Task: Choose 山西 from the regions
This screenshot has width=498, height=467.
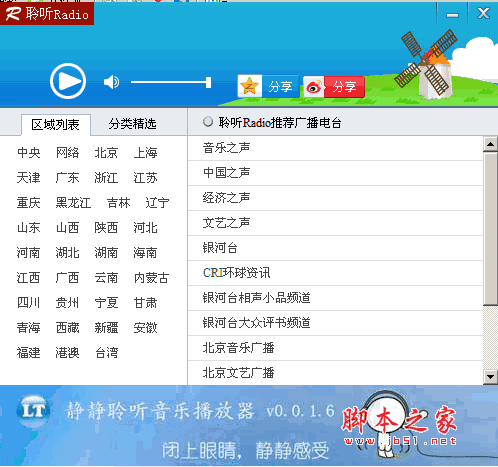Action: pyautogui.click(x=67, y=228)
